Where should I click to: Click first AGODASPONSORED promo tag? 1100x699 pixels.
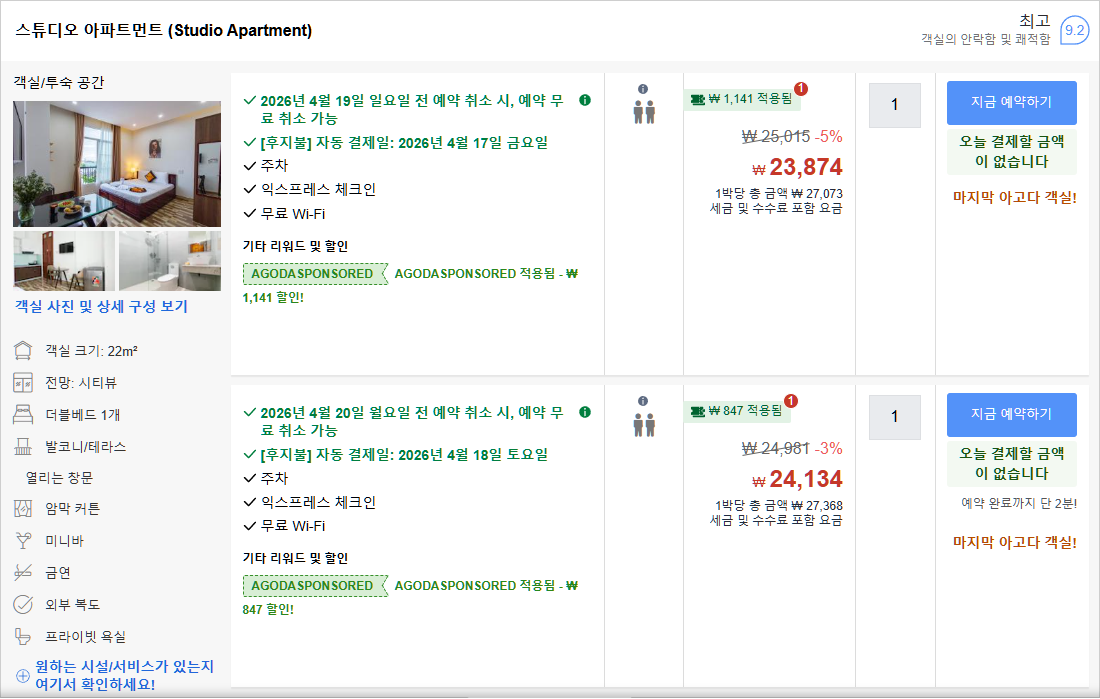(313, 274)
